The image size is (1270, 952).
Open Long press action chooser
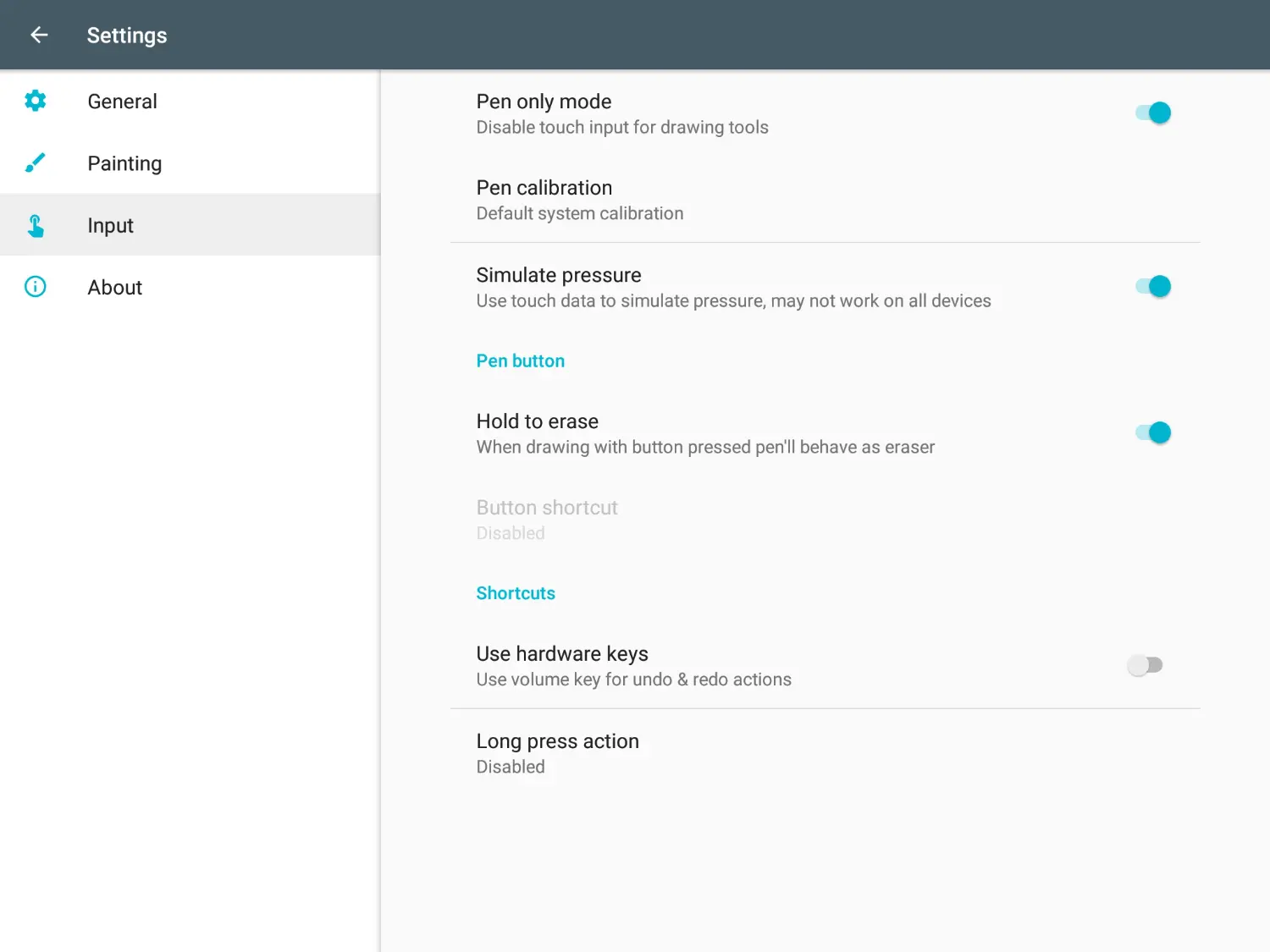tap(825, 753)
